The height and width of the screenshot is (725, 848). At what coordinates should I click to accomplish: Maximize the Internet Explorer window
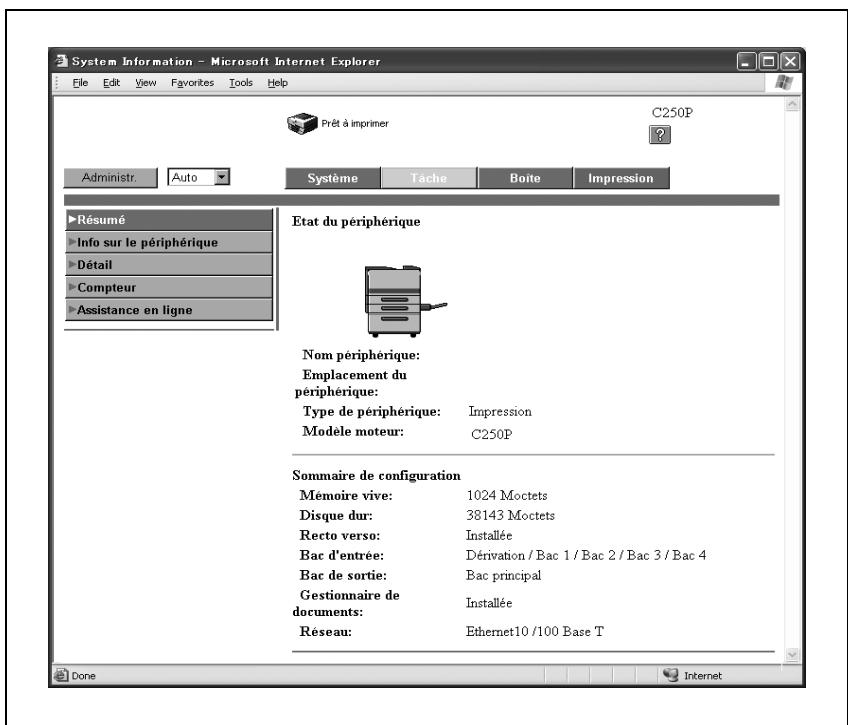768,61
